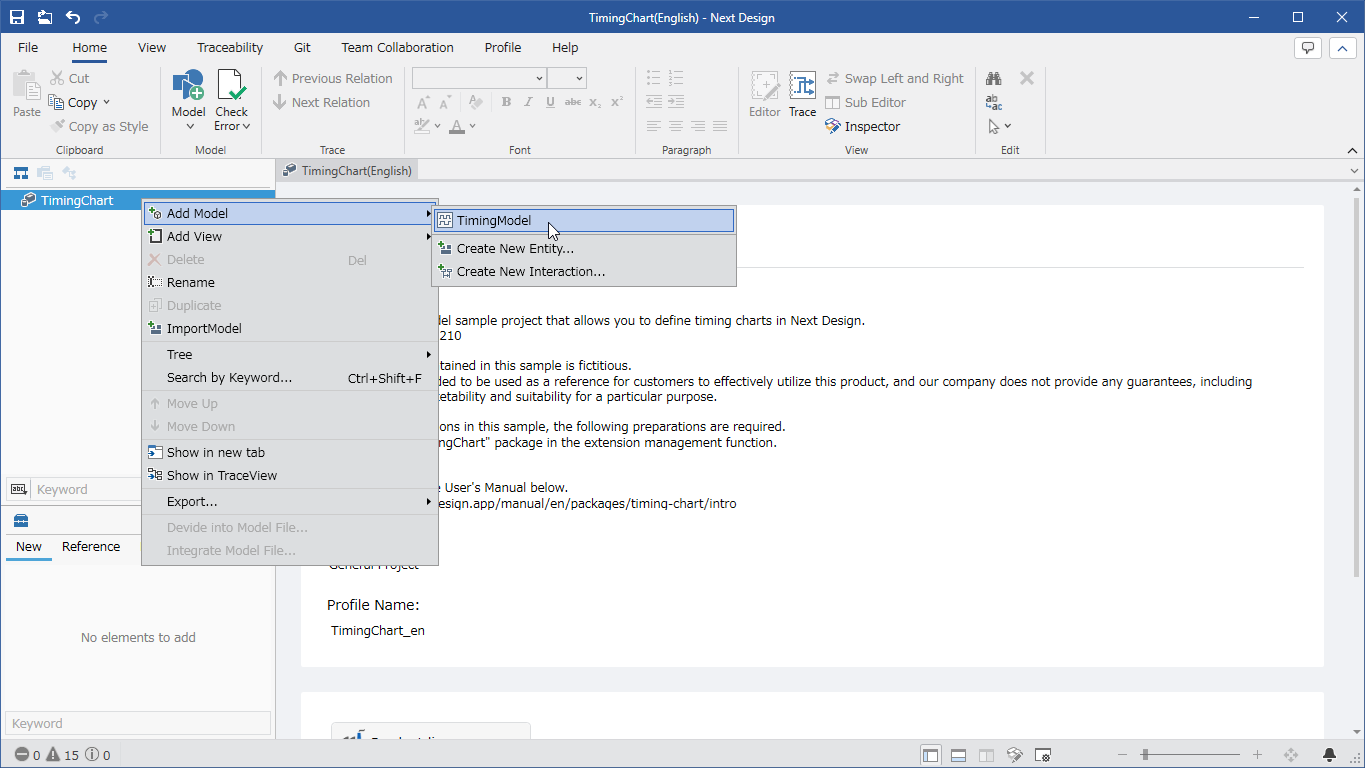Image resolution: width=1365 pixels, height=768 pixels.
Task: Click the fit-to-view arrows in status bar
Action: [x=1290, y=755]
